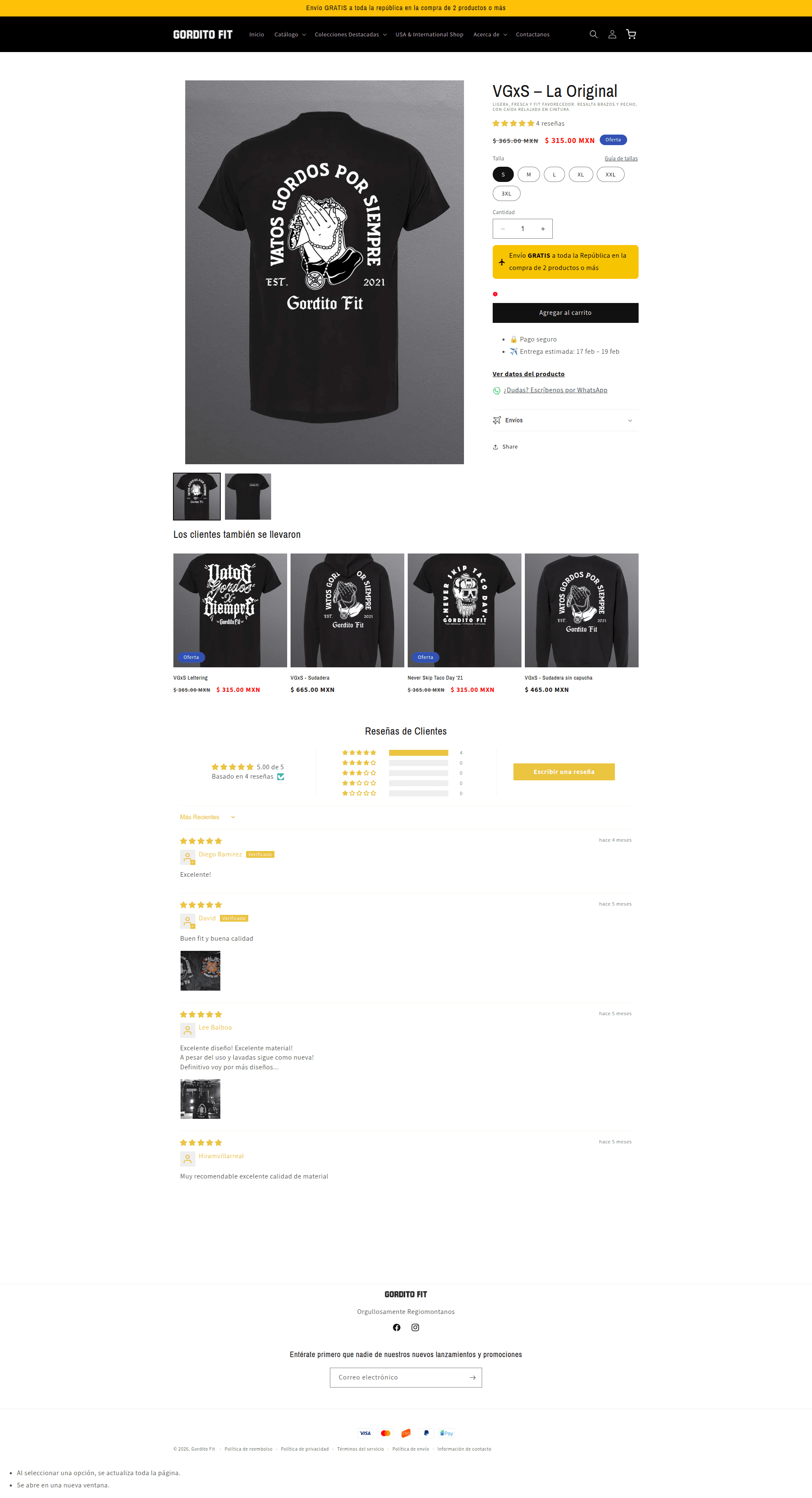
Task: Increase quantity with the plus icon
Action: 543,229
